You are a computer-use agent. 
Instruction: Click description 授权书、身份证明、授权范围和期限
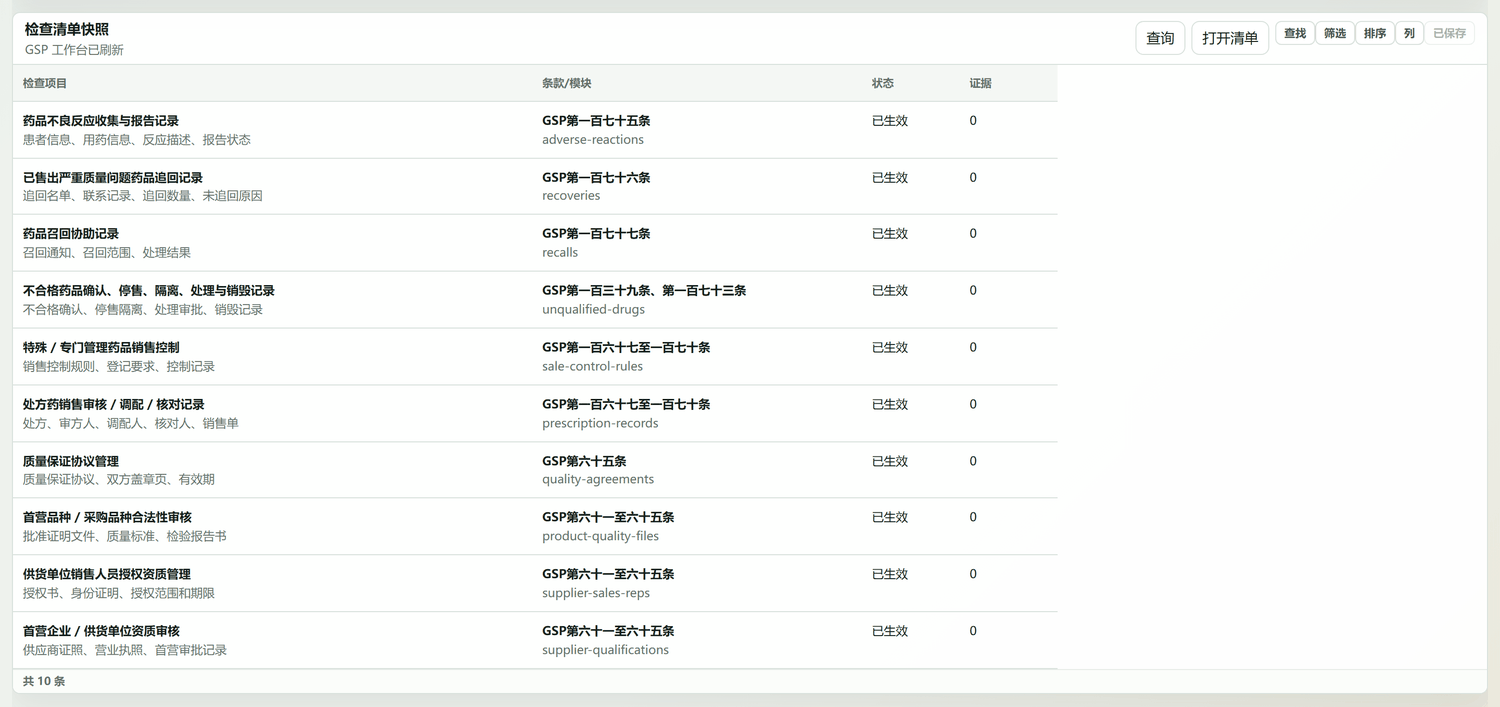[x=119, y=593]
